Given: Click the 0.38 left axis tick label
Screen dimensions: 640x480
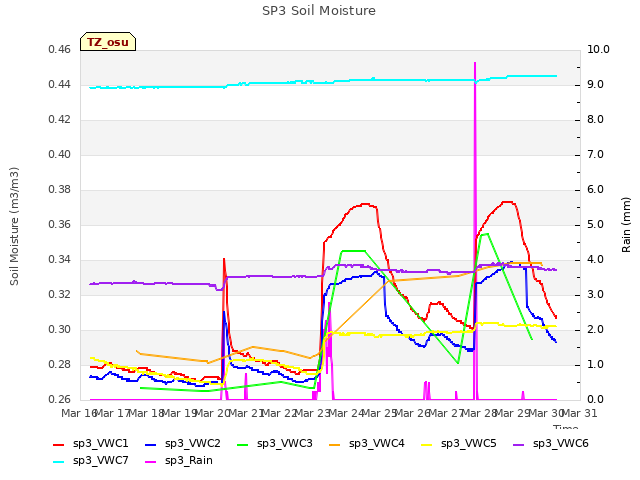Looking at the screenshot, I should click(x=60, y=190).
